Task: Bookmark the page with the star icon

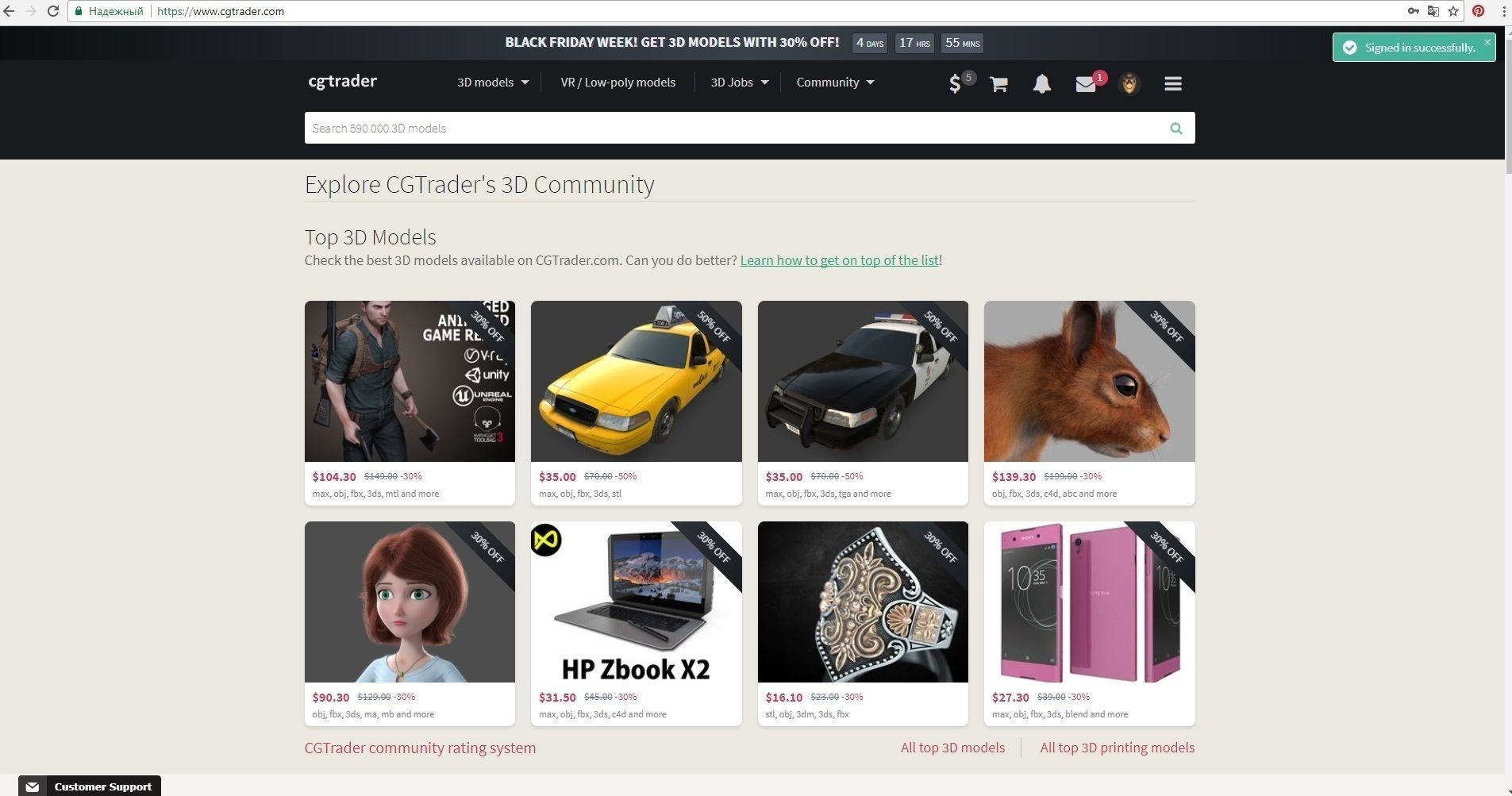Action: [1453, 11]
